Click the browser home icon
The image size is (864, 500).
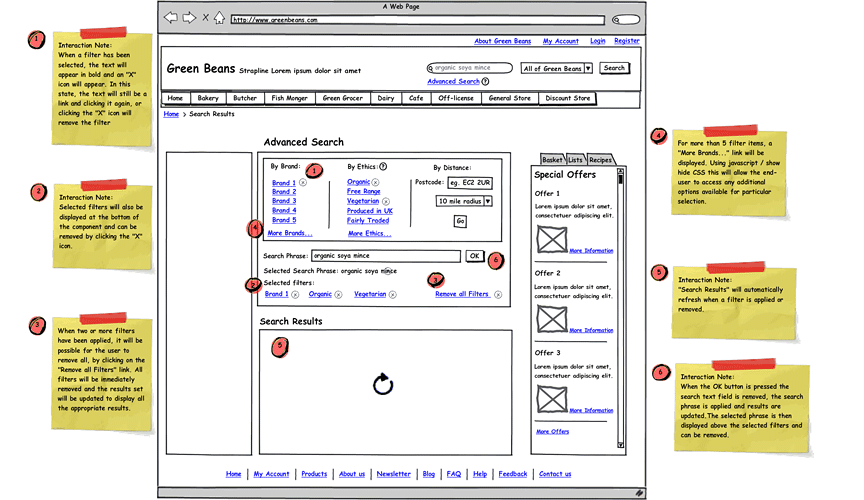coord(219,18)
